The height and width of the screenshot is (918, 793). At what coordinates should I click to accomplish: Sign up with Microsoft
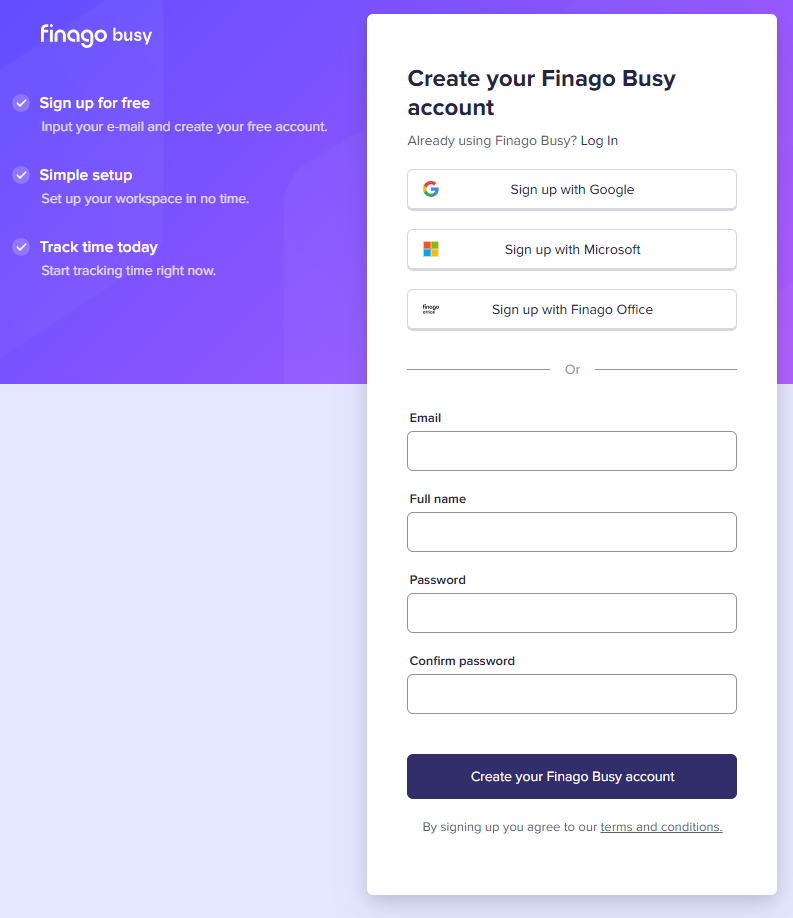coord(572,249)
